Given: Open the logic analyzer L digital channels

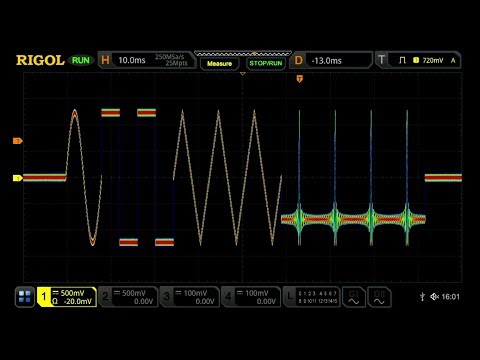Looking at the screenshot, I should click(x=312, y=297).
